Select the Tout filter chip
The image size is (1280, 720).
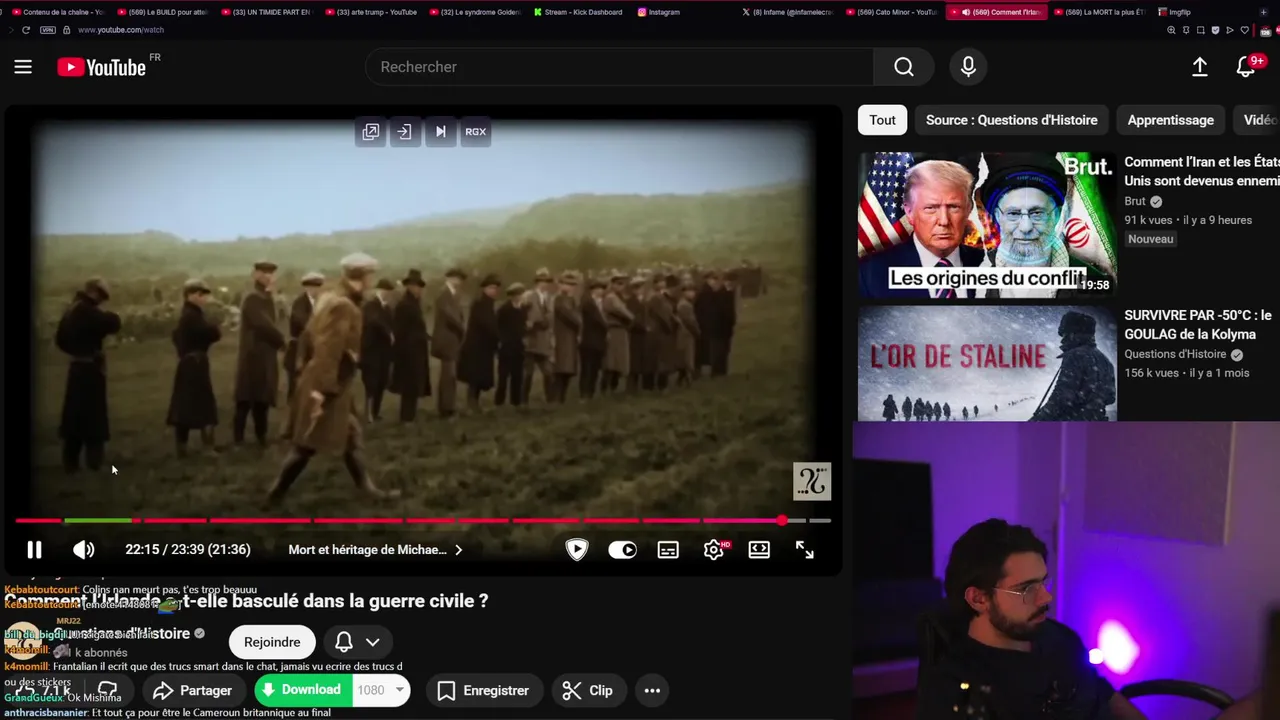coord(882,120)
